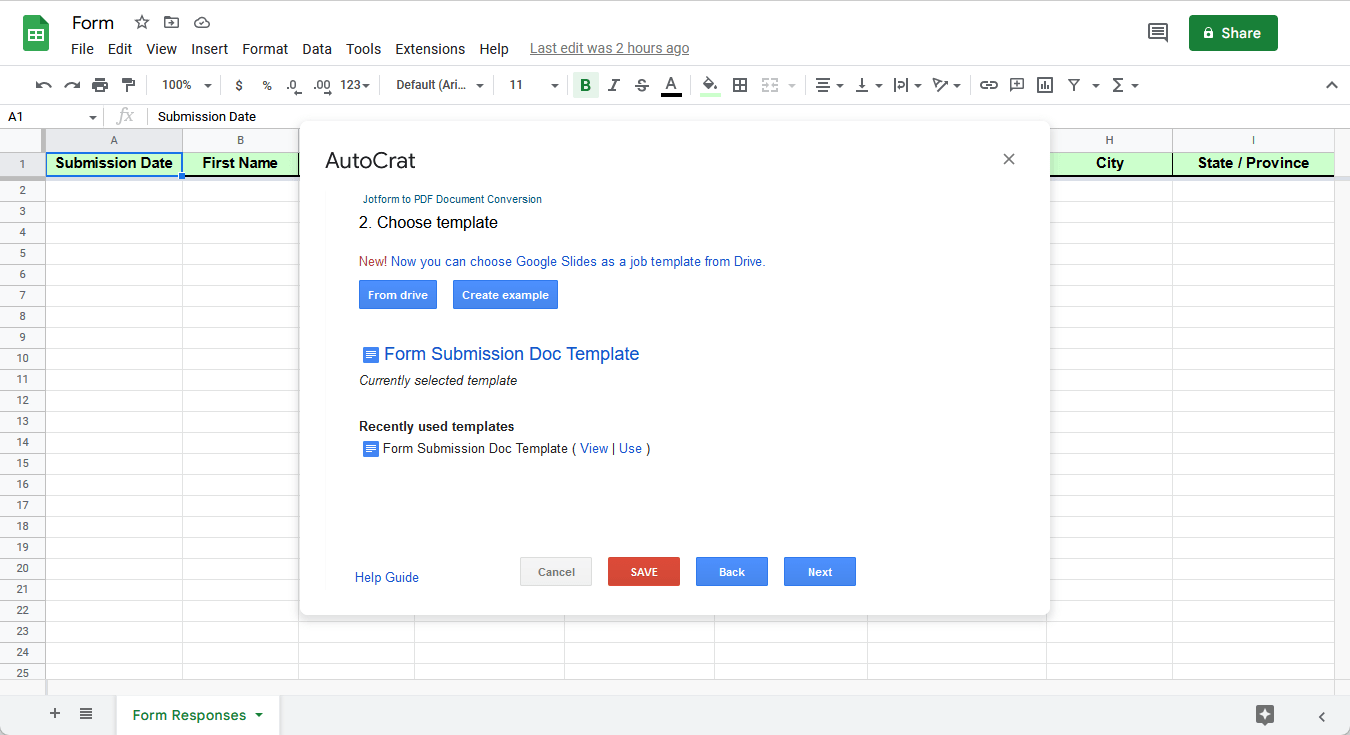Open Last edit was 2 hours ago
Image resolution: width=1350 pixels, height=735 pixels.
[x=609, y=48]
